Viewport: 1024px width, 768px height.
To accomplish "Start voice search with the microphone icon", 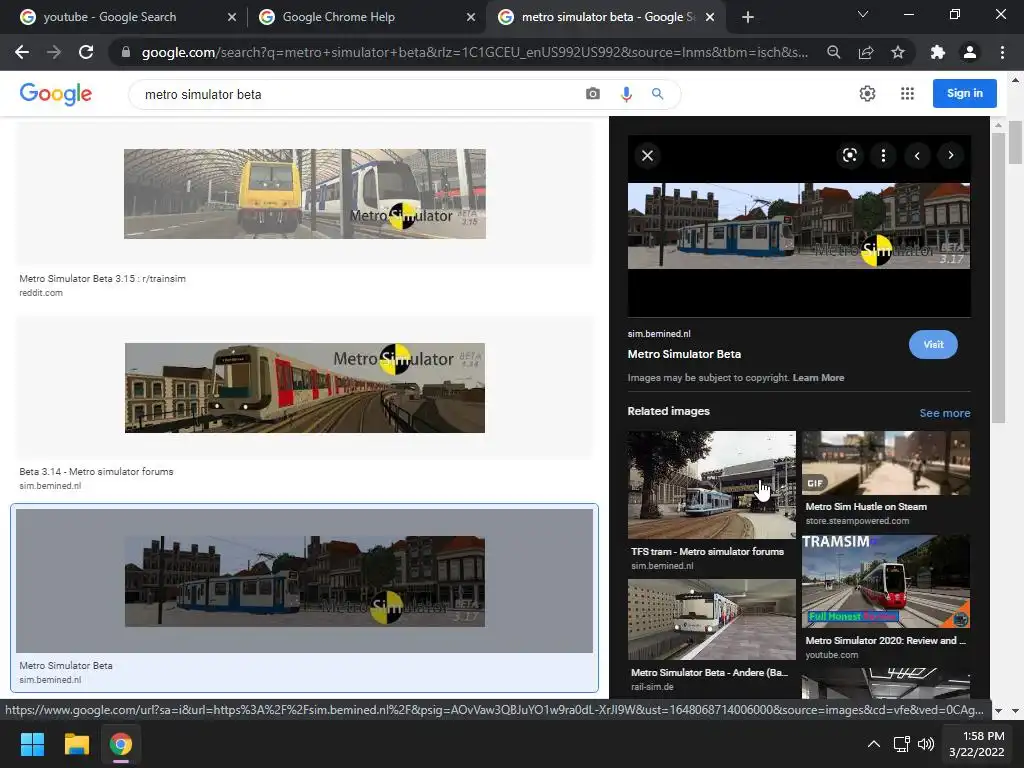I will tap(626, 94).
